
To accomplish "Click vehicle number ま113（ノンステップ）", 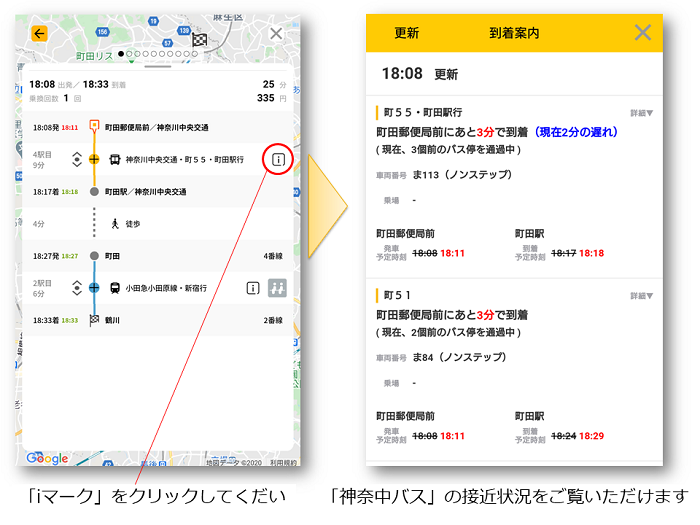I will click(462, 175).
